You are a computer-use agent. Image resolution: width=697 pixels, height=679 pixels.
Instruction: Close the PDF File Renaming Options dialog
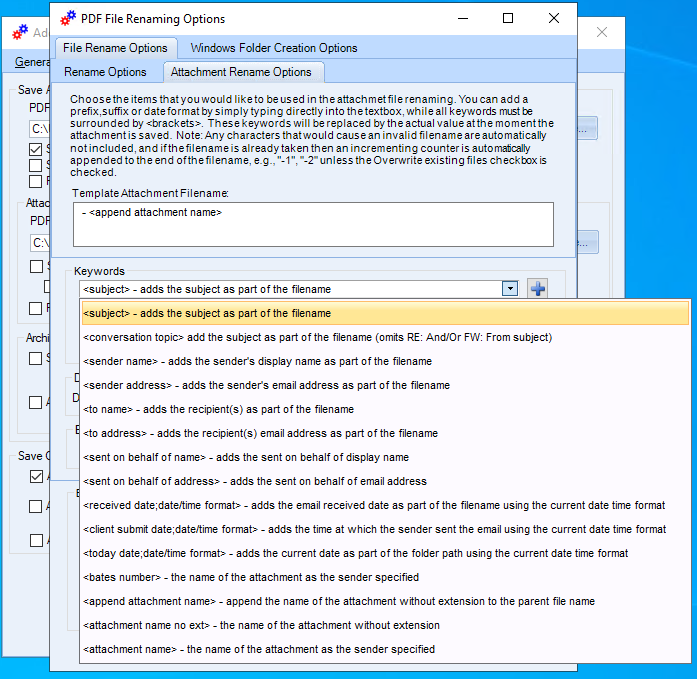pyautogui.click(x=553, y=18)
